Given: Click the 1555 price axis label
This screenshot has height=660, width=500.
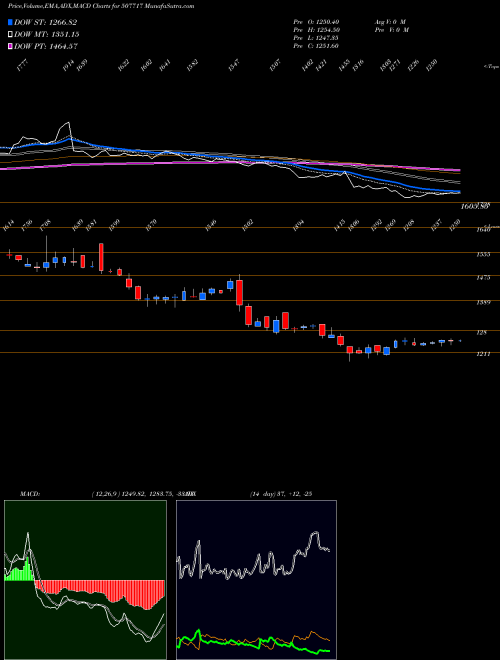Looking at the screenshot, I should click(x=482, y=255).
